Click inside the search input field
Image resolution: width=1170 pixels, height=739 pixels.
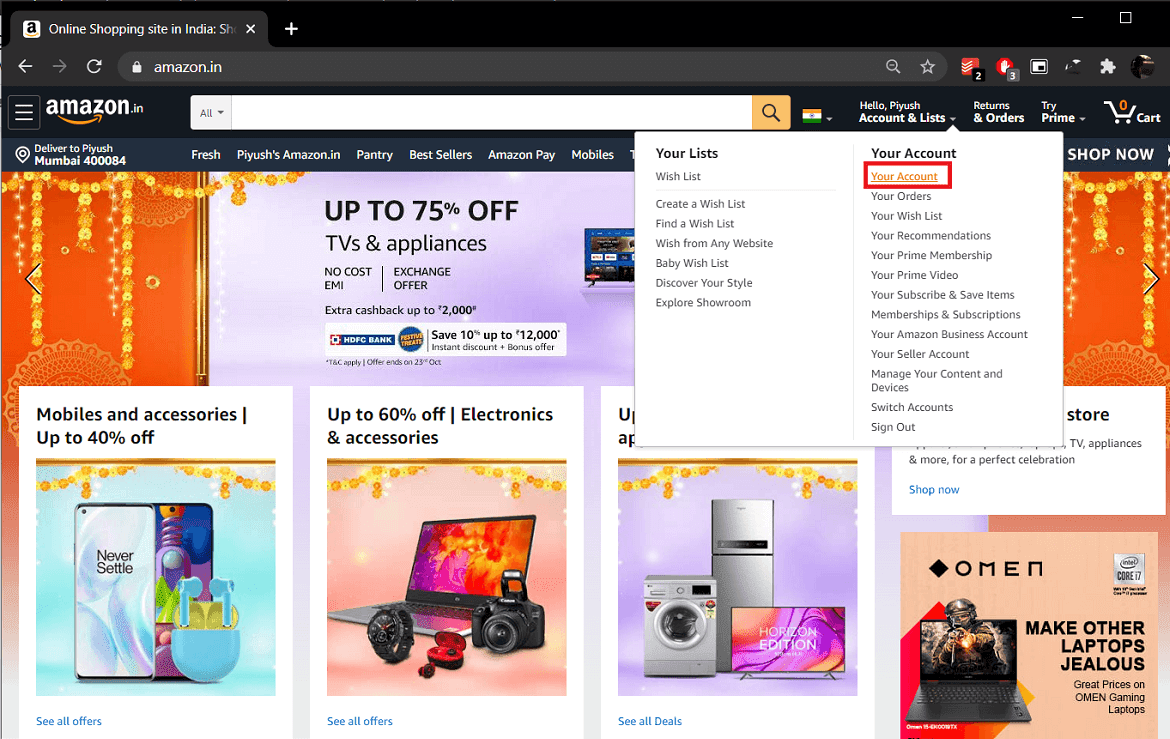point(490,112)
